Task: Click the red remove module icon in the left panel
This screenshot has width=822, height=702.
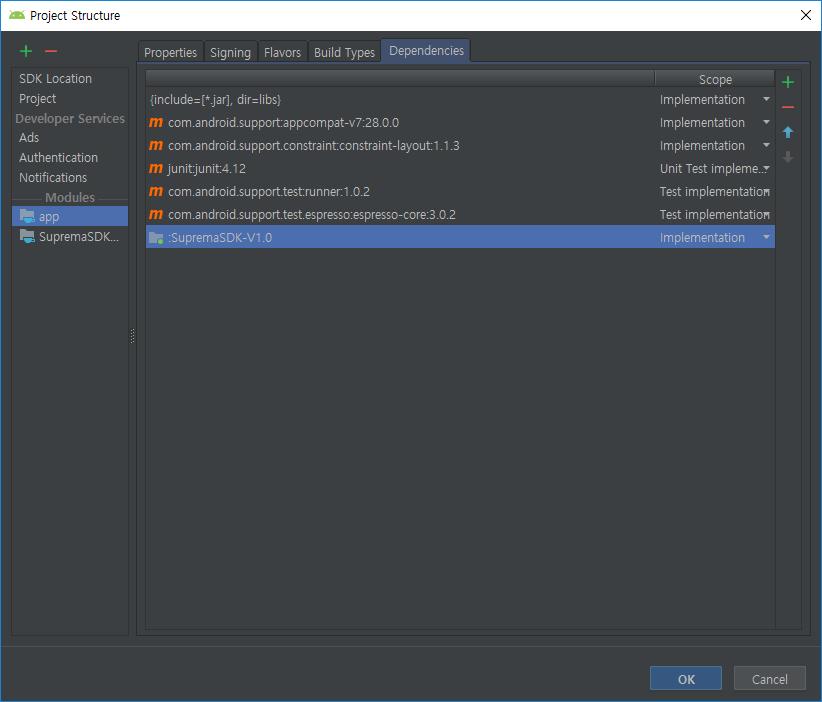Action: click(51, 51)
